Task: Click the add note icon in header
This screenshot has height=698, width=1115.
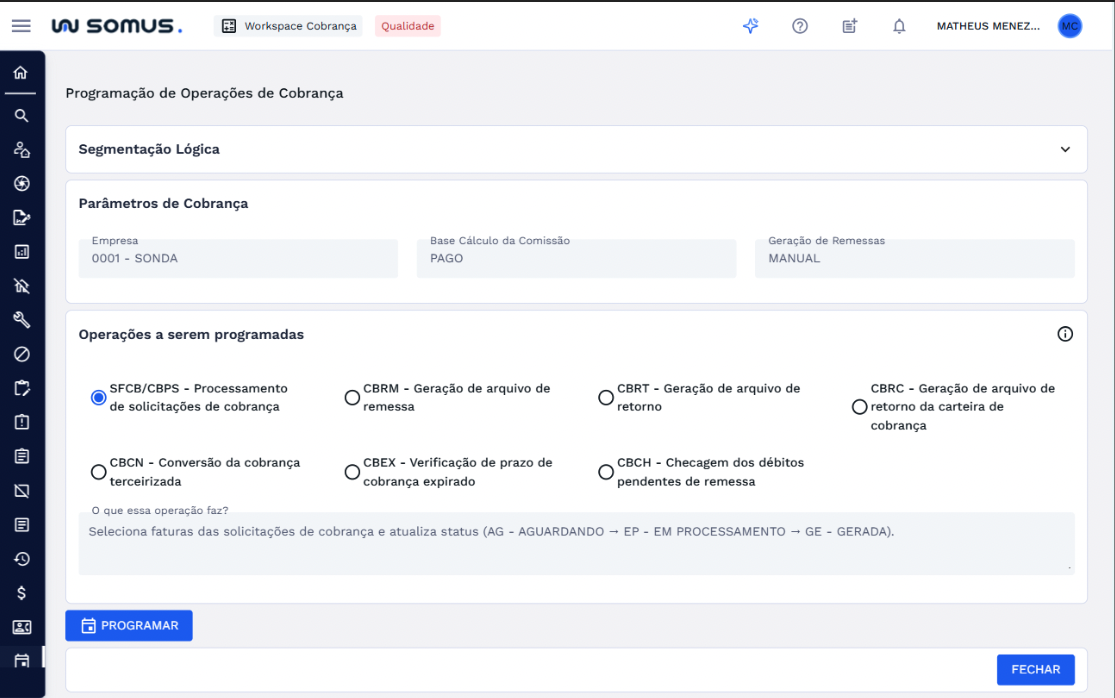Action: click(x=850, y=26)
